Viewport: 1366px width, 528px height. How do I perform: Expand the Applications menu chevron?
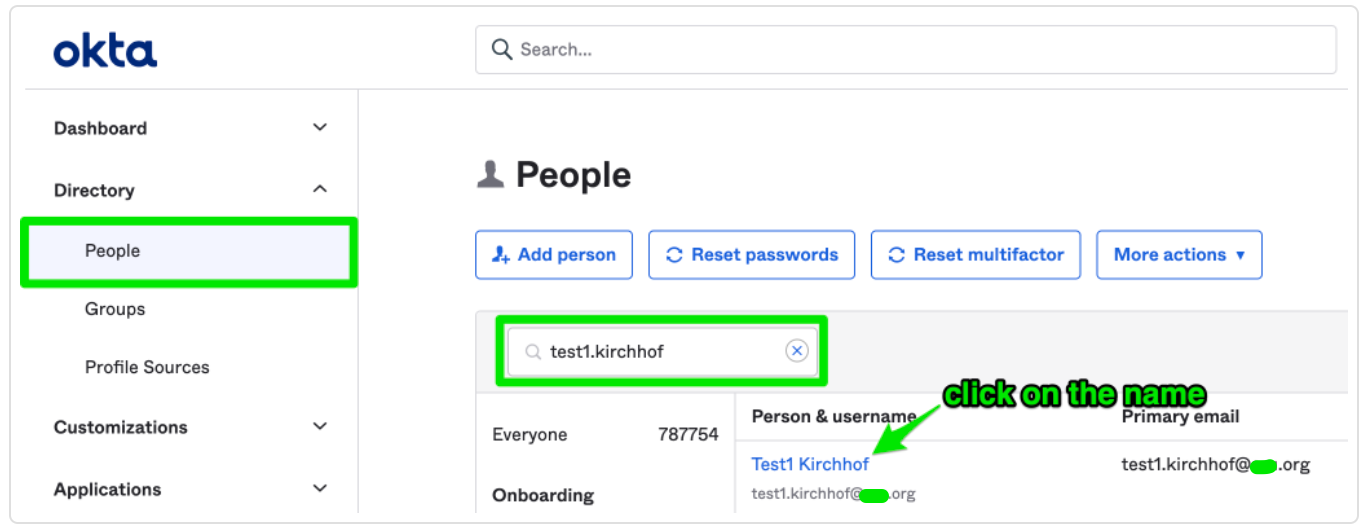320,489
